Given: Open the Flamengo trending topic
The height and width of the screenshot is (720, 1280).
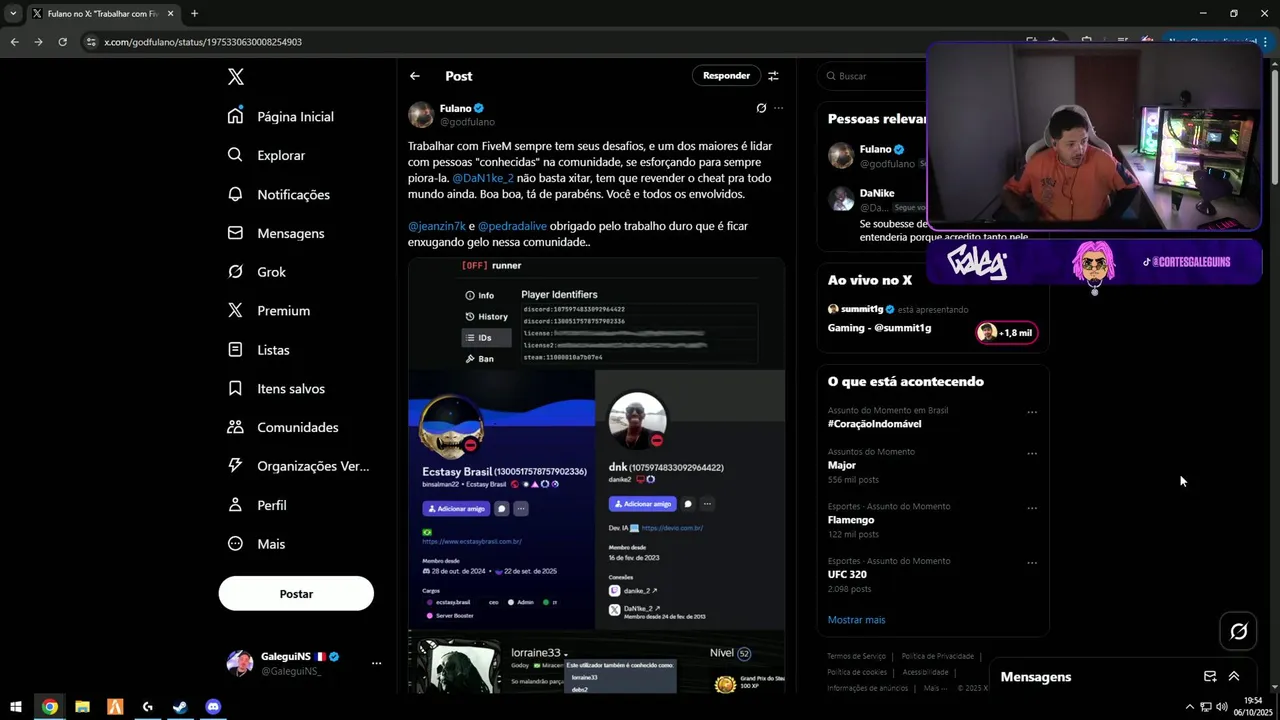Looking at the screenshot, I should tap(851, 520).
